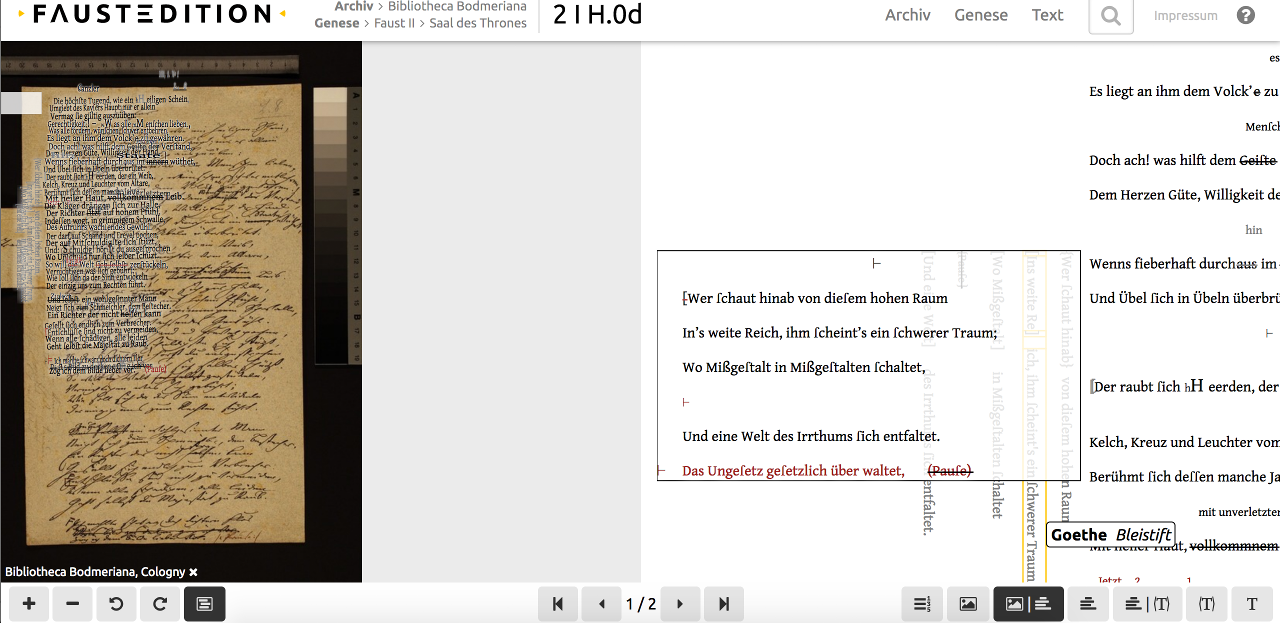1280x623 pixels.
Task: Zoom in on the facsimile with the plus button
Action: click(29, 604)
